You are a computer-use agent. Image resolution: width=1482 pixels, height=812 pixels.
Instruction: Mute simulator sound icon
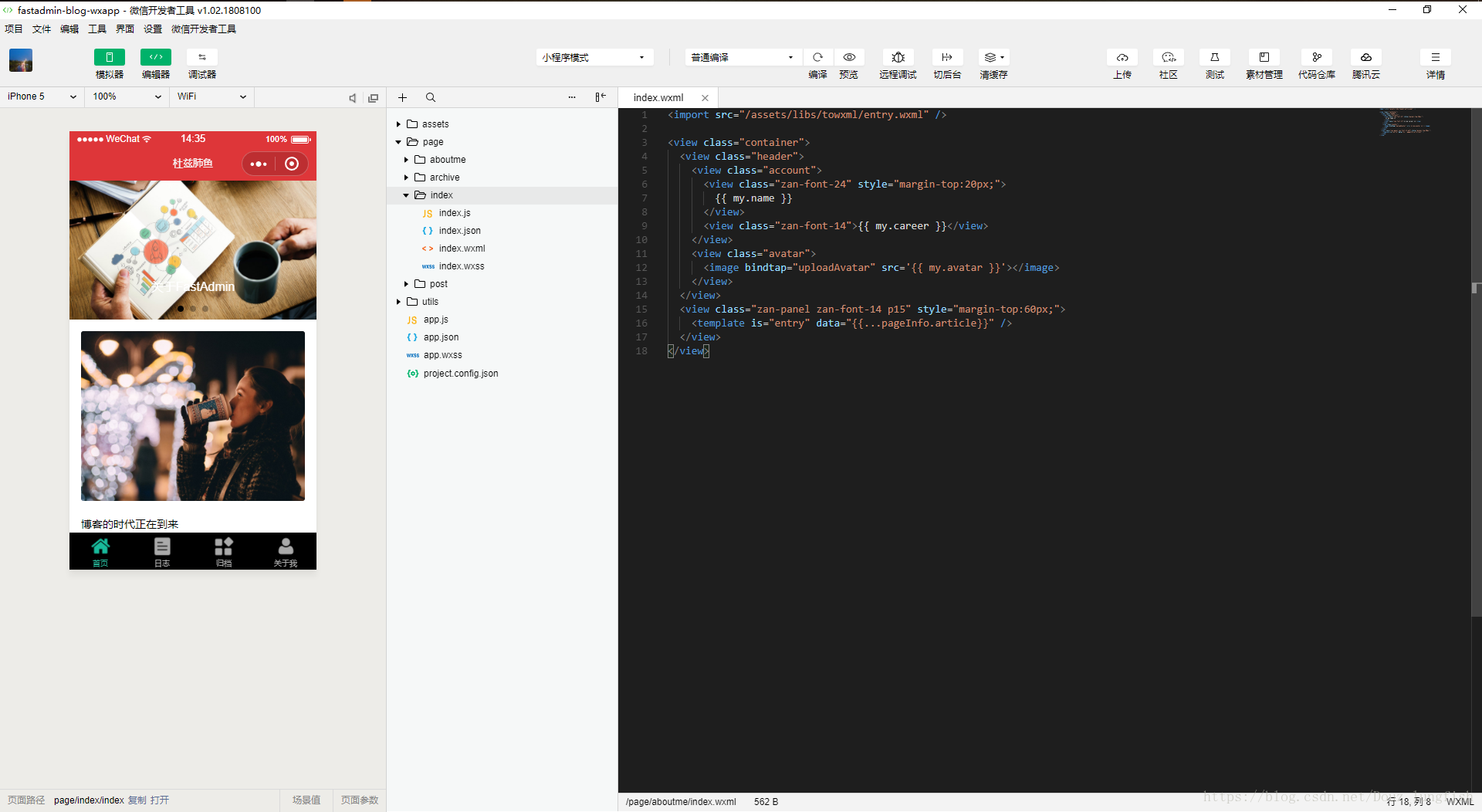coord(353,98)
